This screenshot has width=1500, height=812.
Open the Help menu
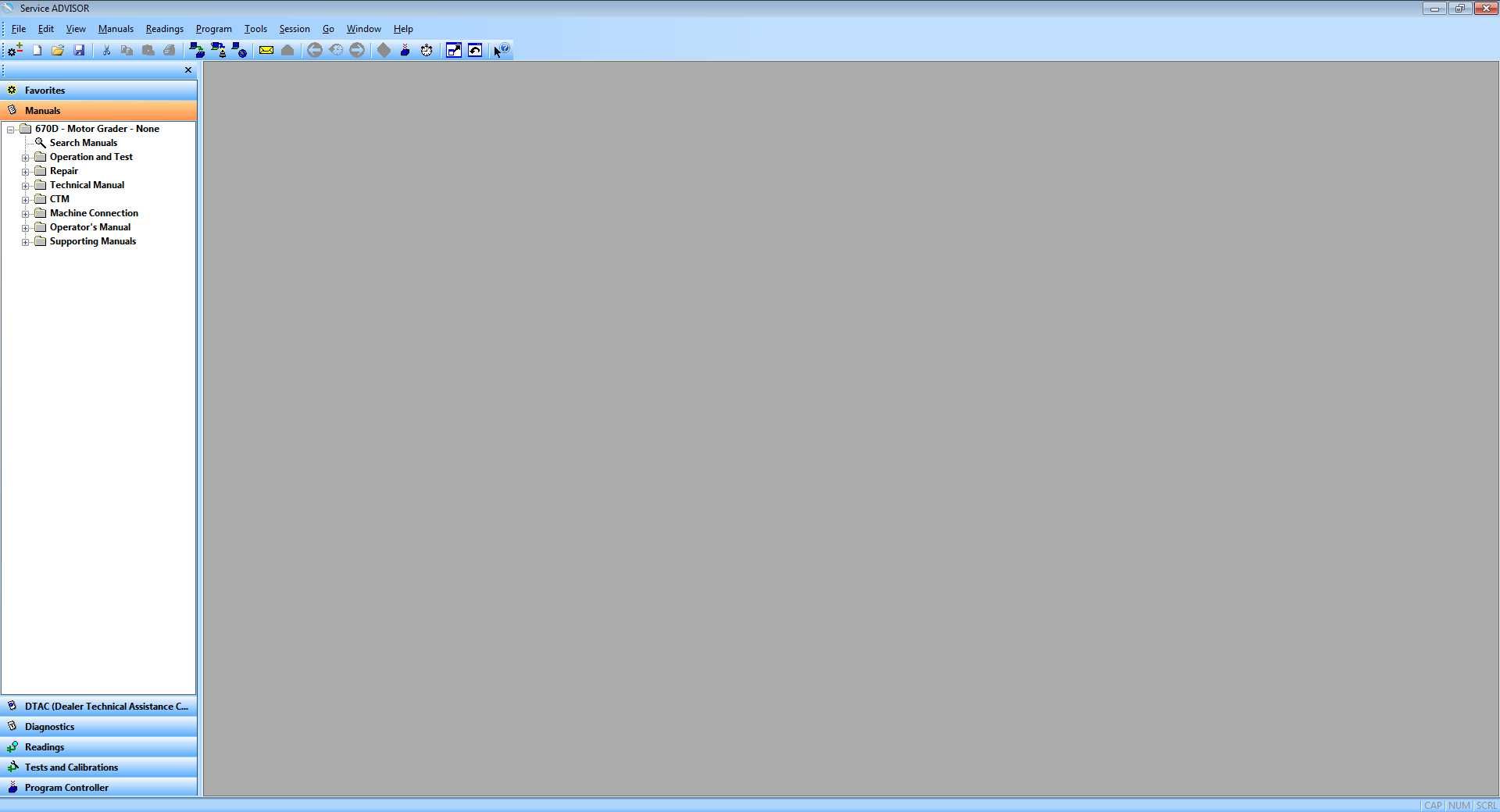(x=403, y=29)
